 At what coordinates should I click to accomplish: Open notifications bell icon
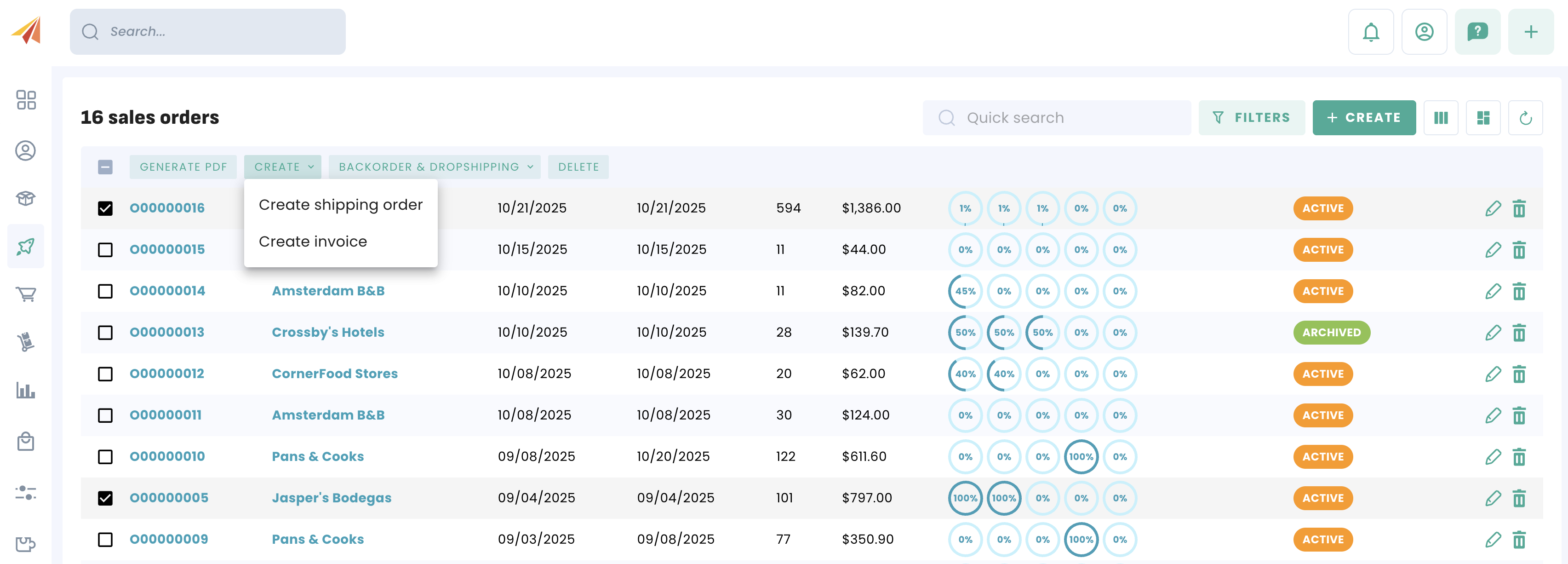[1370, 32]
